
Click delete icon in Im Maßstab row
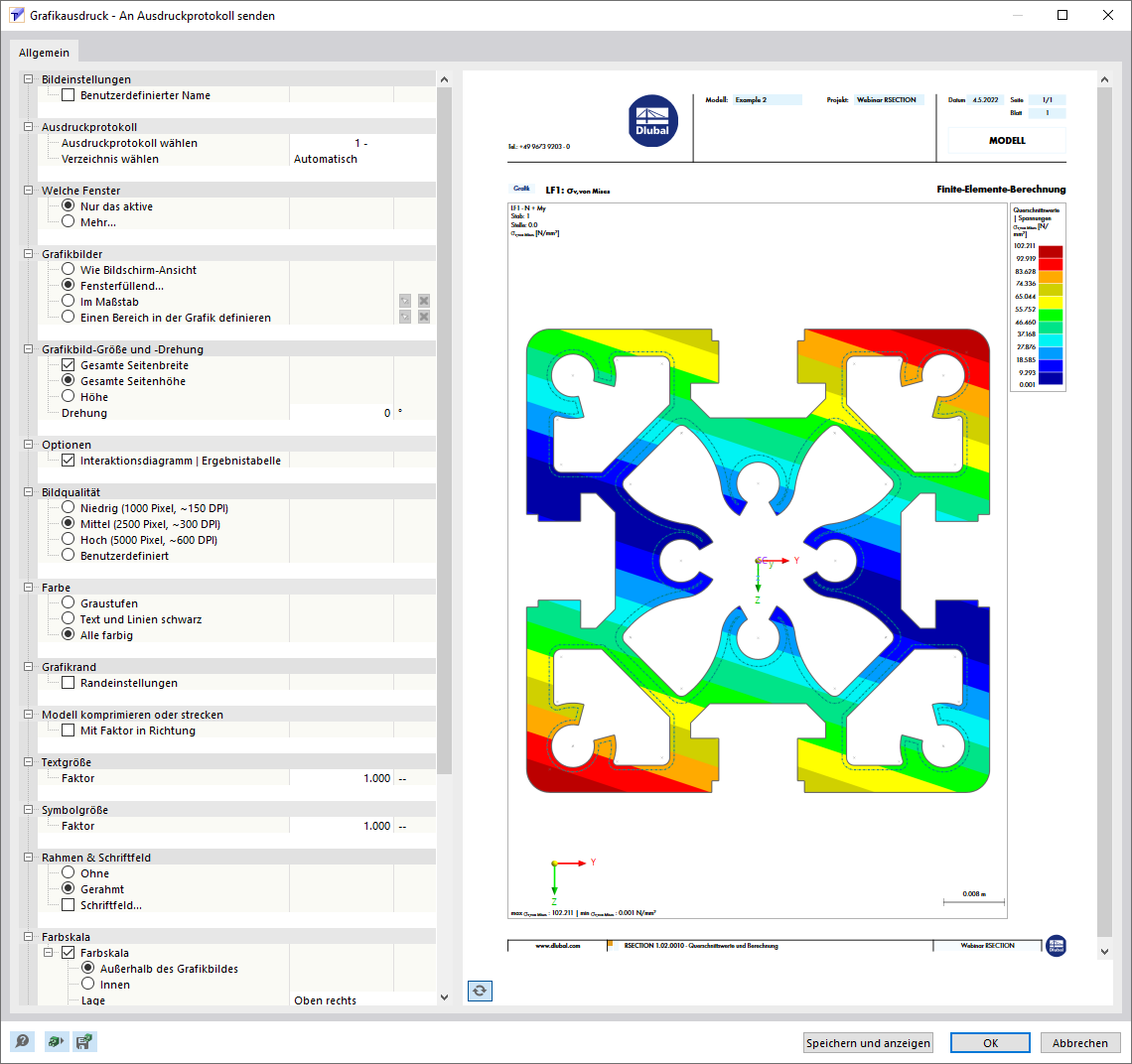[x=424, y=301]
